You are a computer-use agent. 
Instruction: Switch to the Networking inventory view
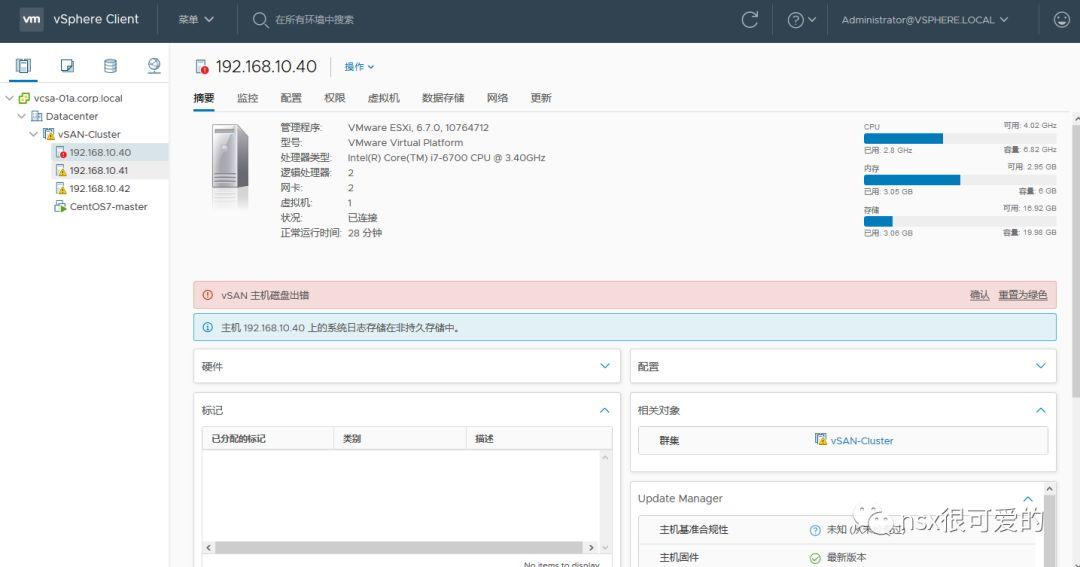pyautogui.click(x=154, y=65)
